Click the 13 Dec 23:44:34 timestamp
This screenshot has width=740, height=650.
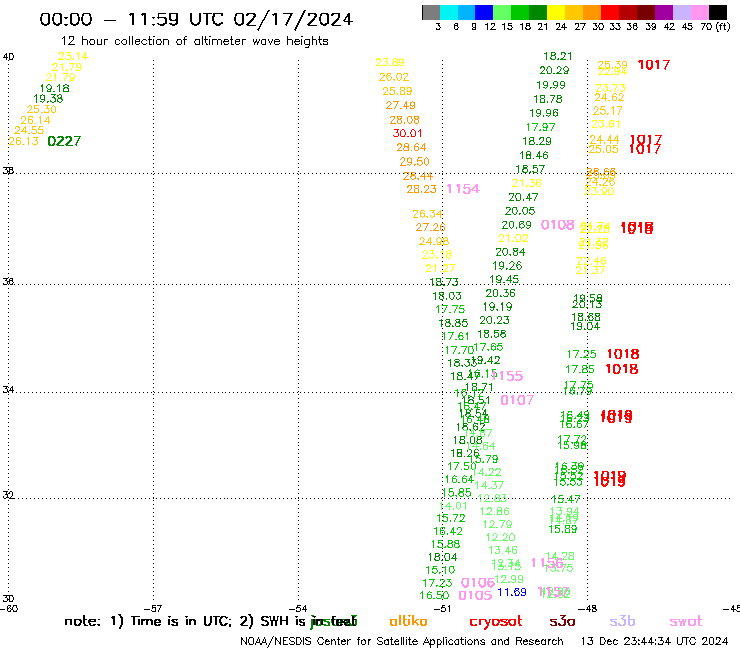[654, 641]
